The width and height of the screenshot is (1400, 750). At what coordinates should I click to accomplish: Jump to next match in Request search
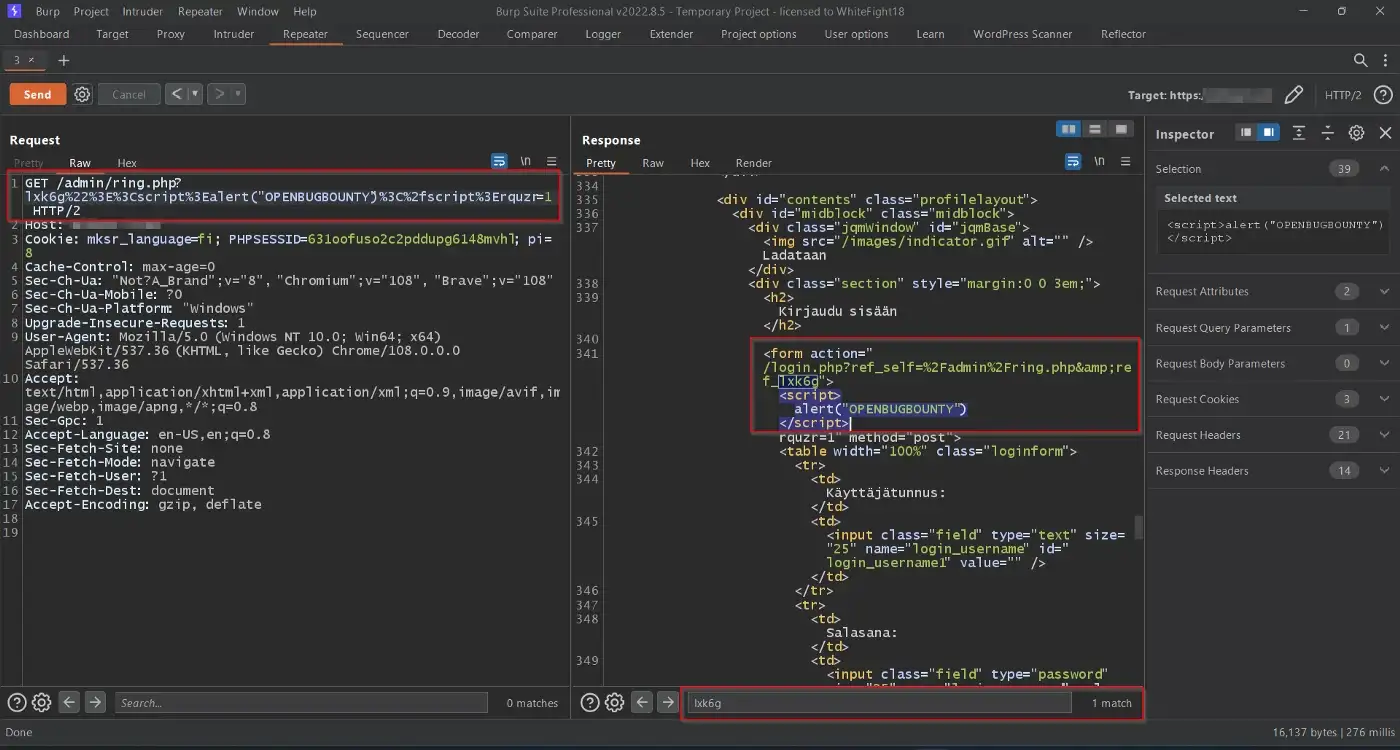[x=95, y=702]
